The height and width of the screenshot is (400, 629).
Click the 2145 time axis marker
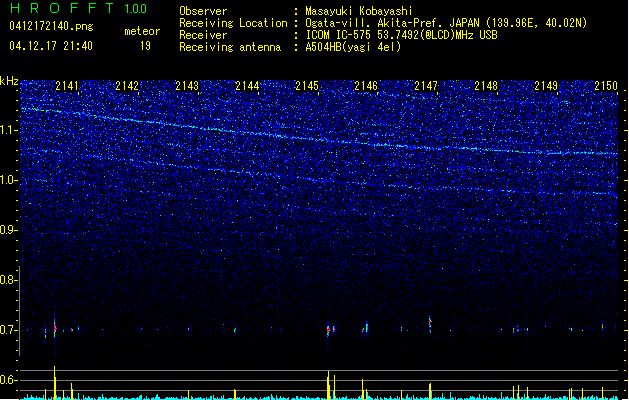click(x=306, y=86)
